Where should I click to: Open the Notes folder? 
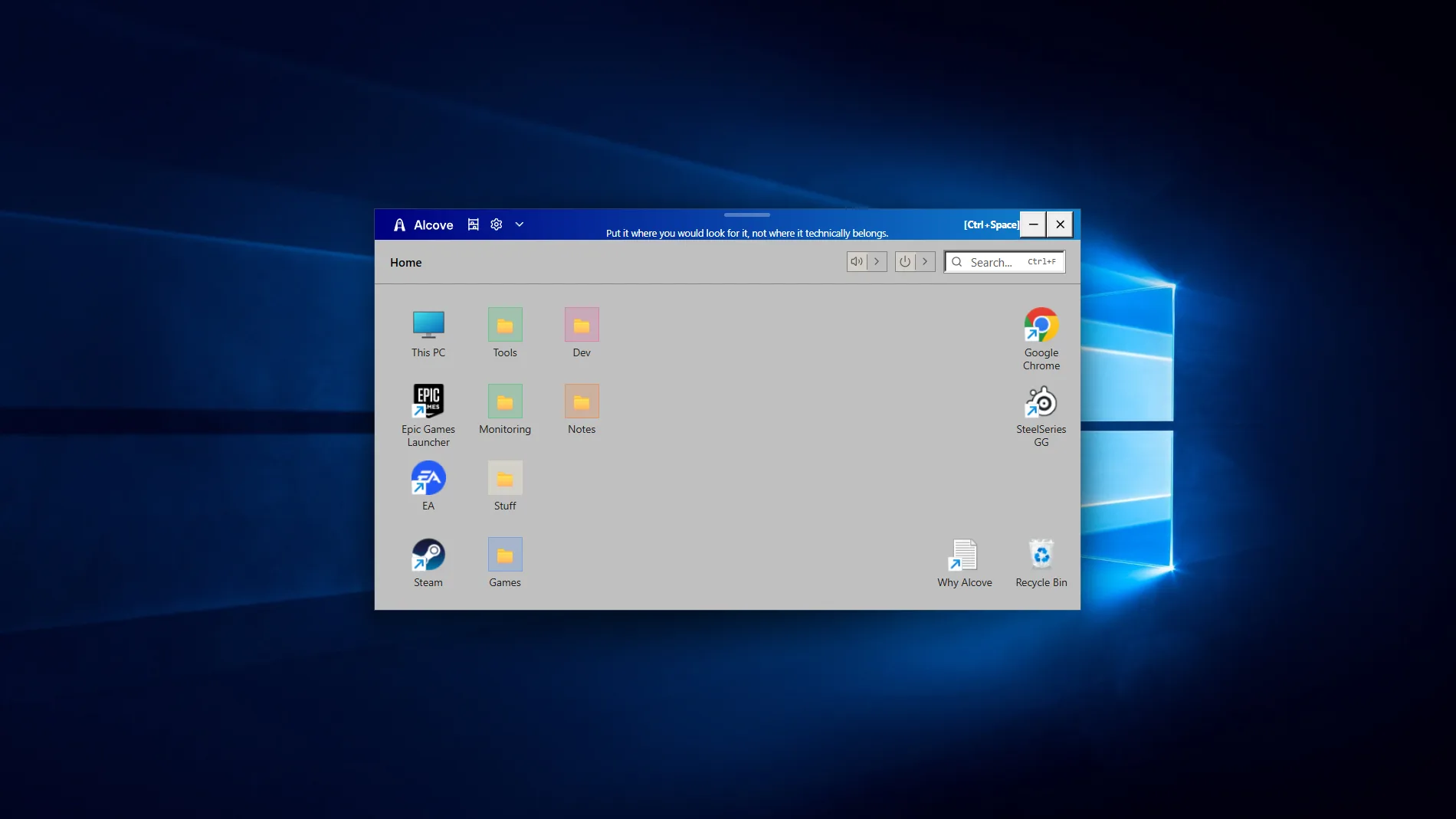[582, 410]
